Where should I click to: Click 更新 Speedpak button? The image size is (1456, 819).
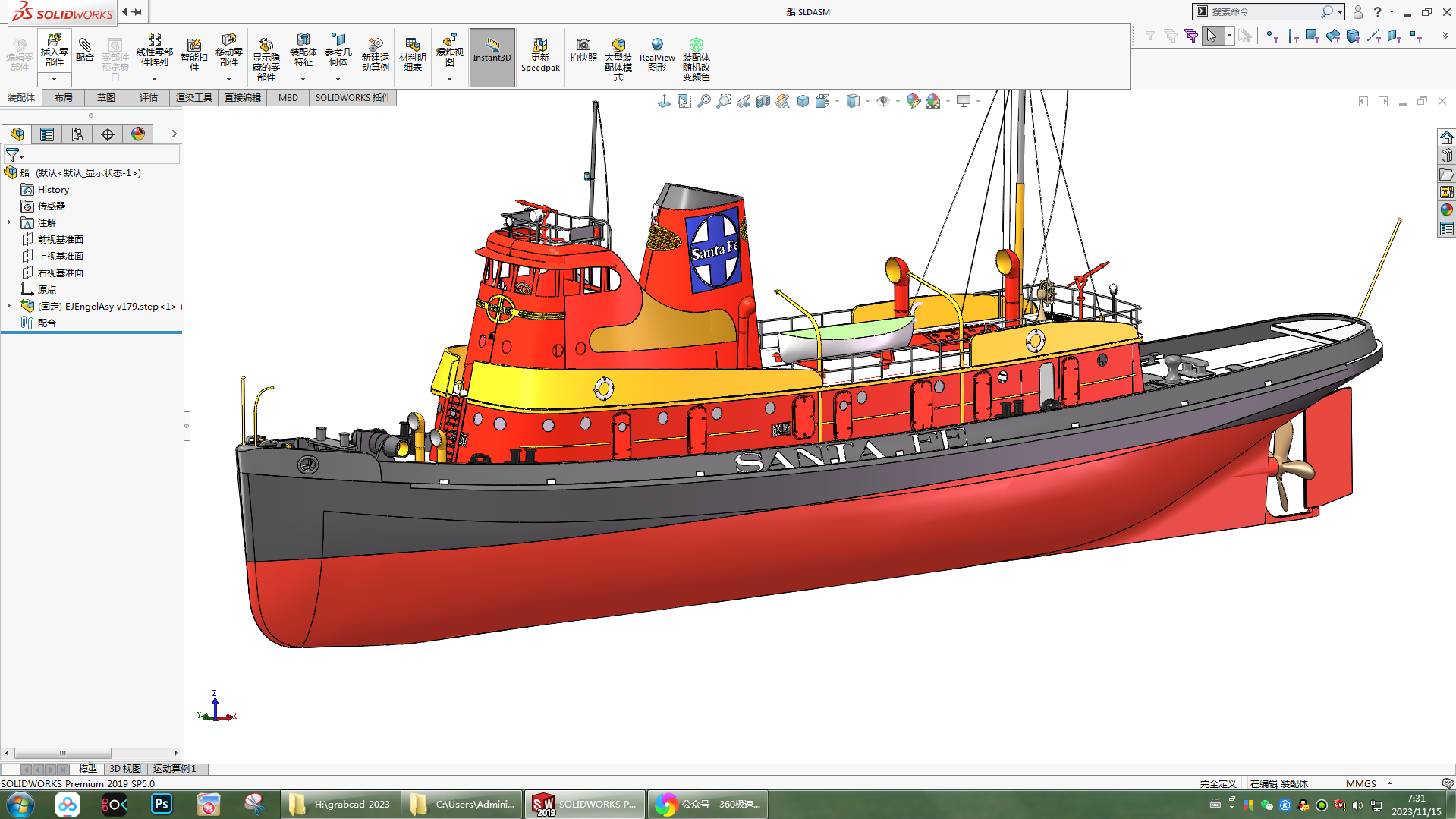tap(540, 54)
